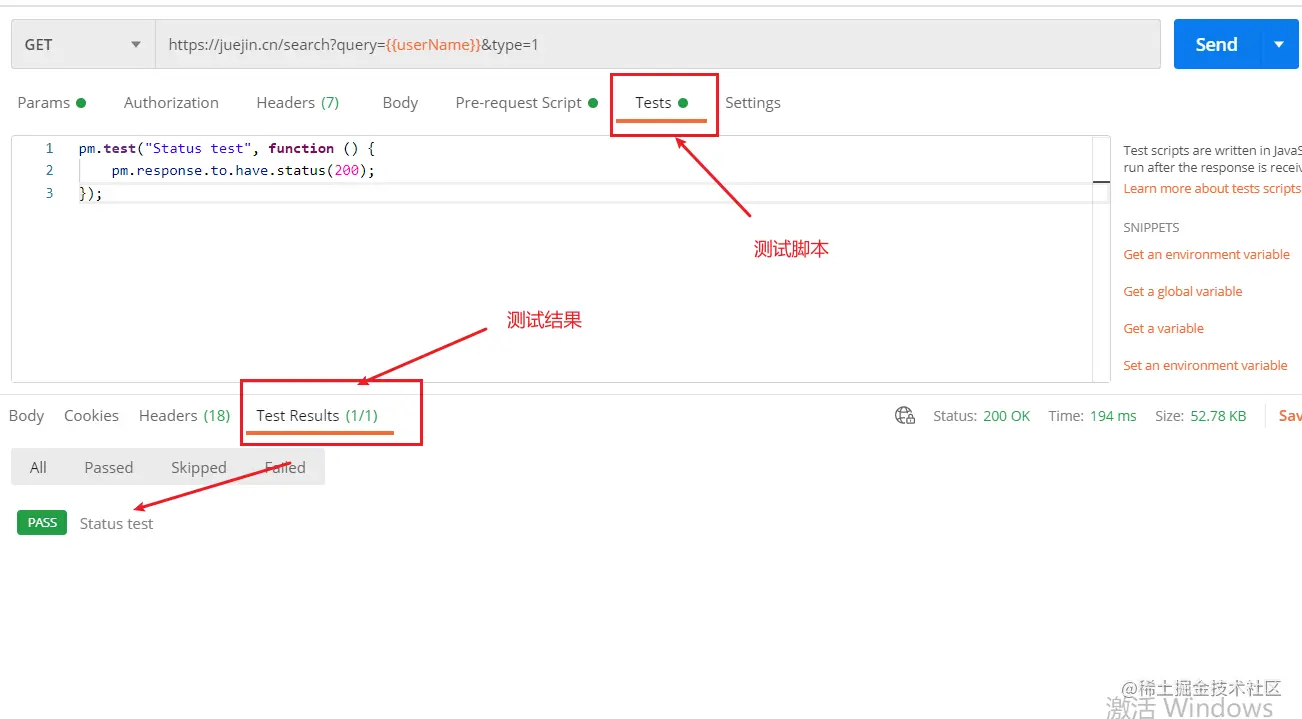Click the request URL input field
Image resolution: width=1302 pixels, height=719 pixels.
pyautogui.click(x=657, y=45)
